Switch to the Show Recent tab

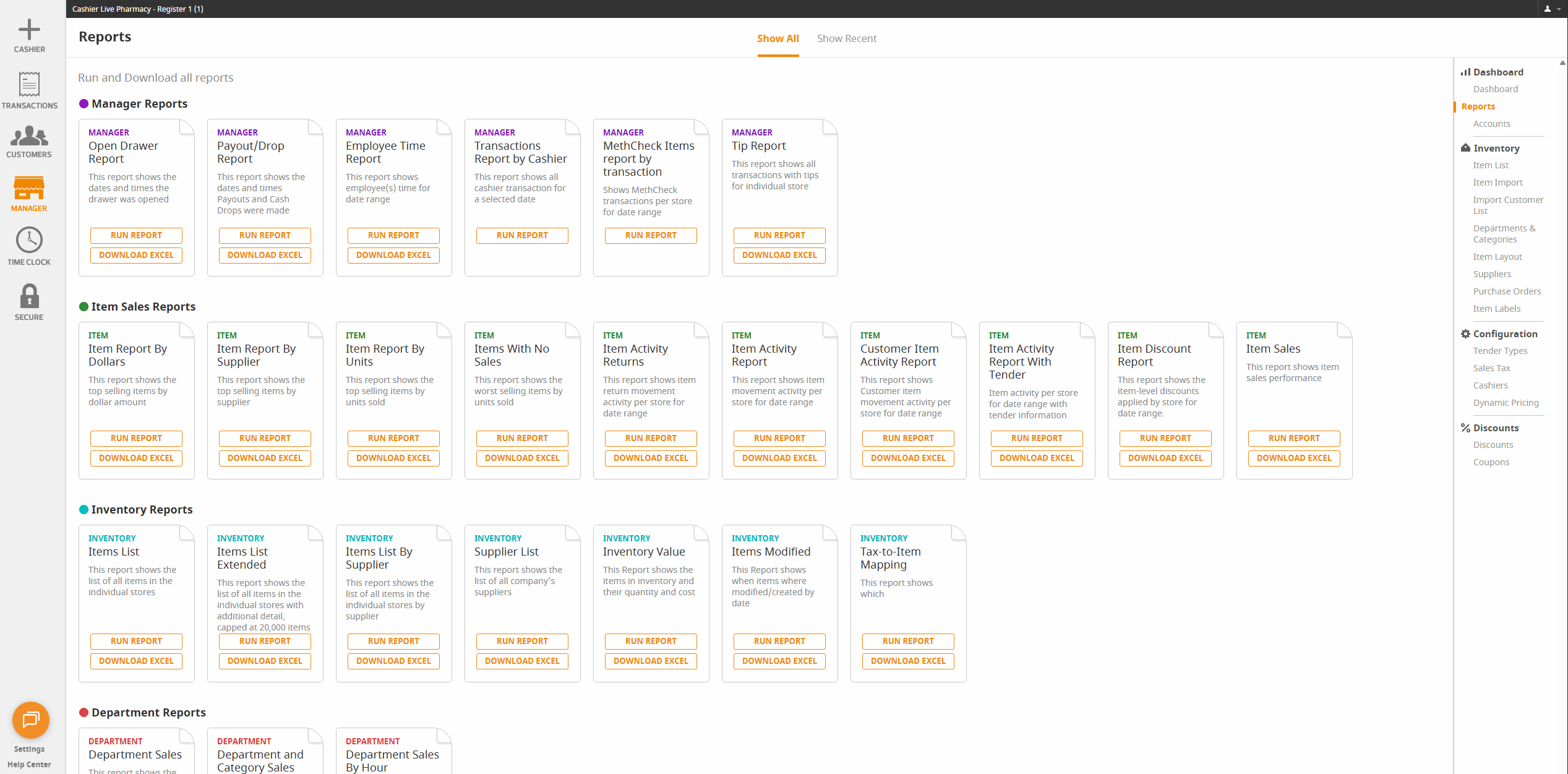(847, 38)
